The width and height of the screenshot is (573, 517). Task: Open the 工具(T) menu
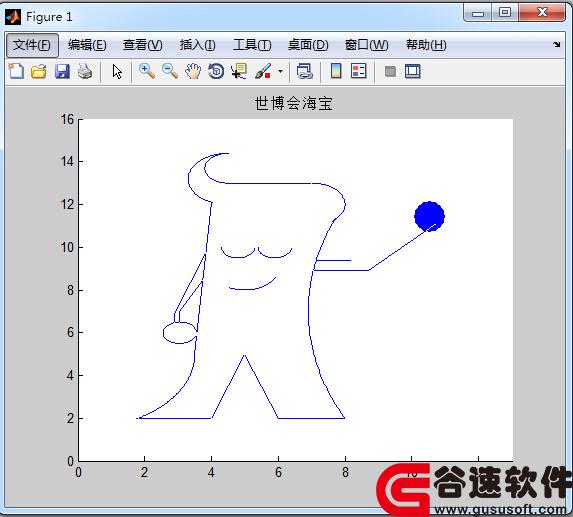pos(252,45)
